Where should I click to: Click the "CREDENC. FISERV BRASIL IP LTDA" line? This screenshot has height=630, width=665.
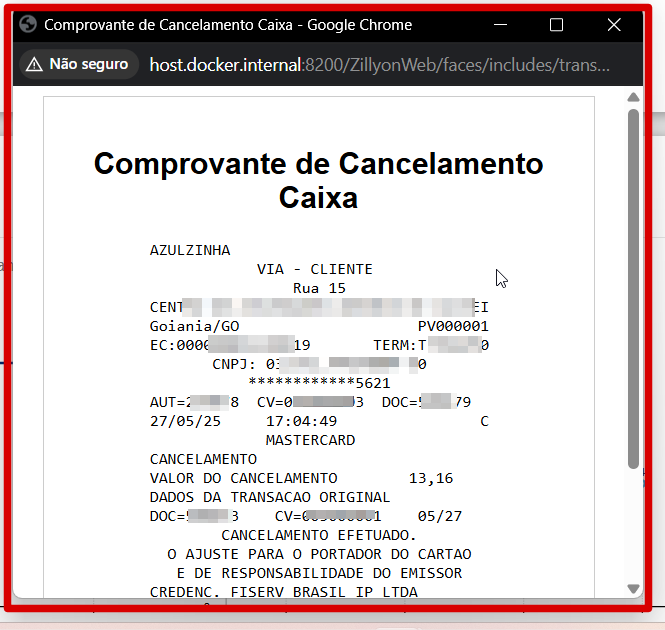tap(283, 592)
